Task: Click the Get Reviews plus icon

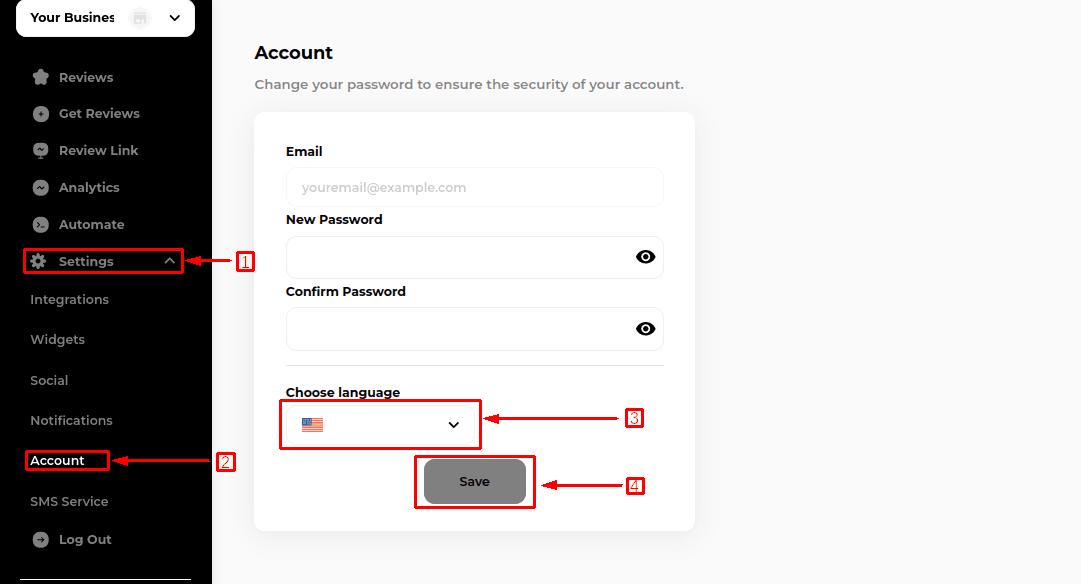Action: coord(40,114)
